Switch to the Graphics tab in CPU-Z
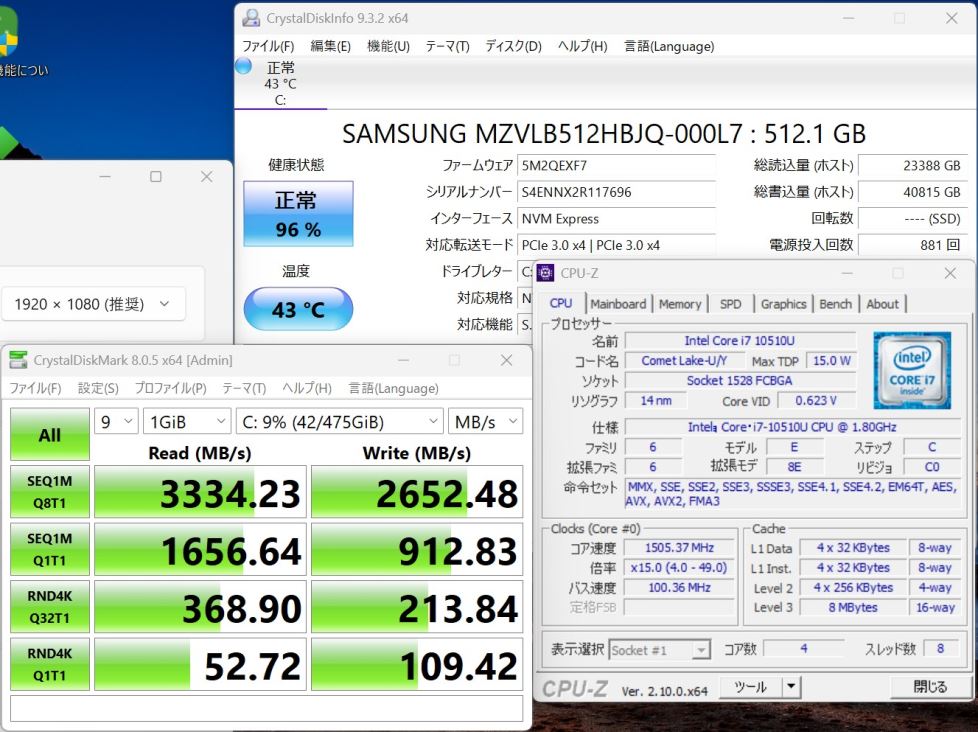The height and width of the screenshot is (732, 978). click(x=783, y=304)
